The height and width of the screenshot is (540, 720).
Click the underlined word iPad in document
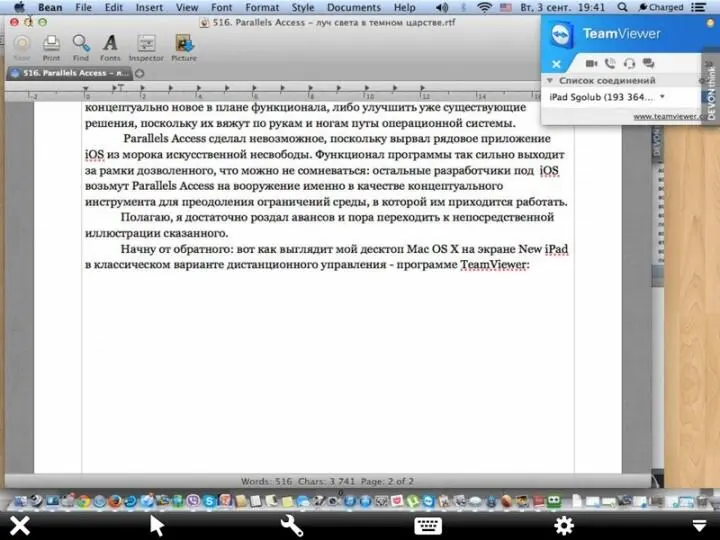pos(556,249)
